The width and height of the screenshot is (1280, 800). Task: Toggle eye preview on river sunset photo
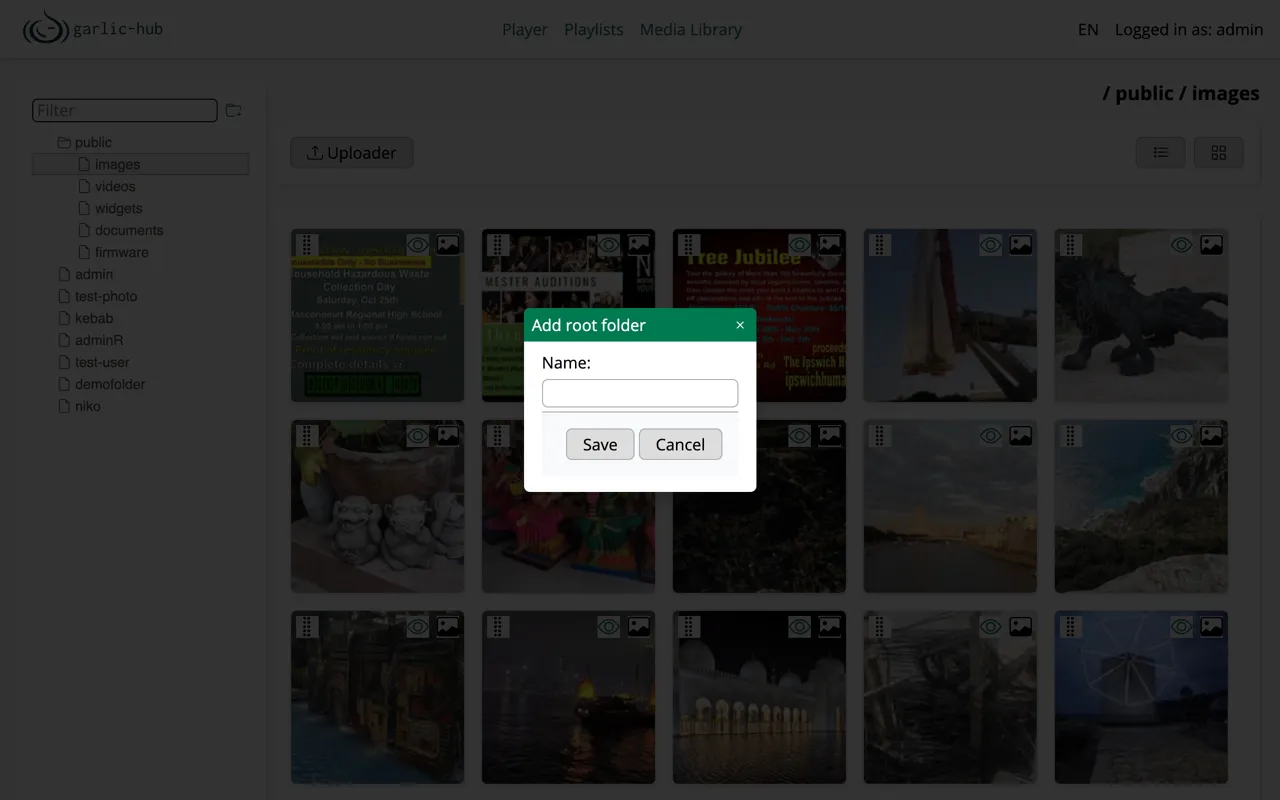990,435
